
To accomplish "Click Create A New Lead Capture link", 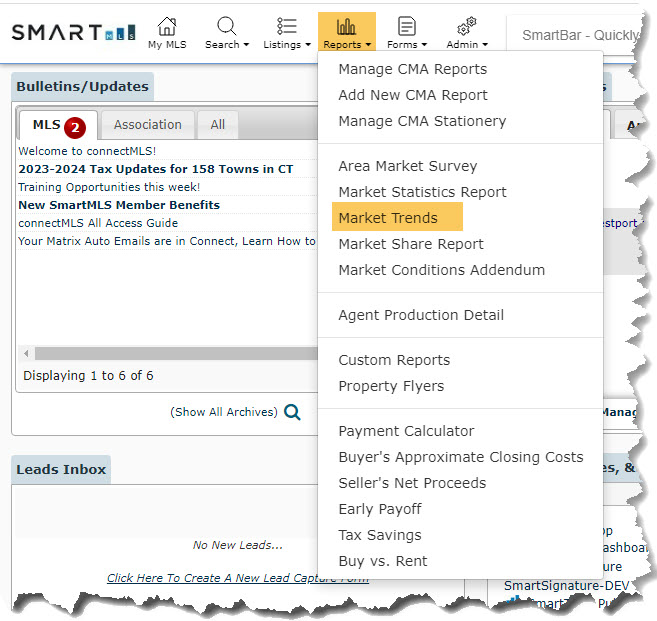I will (238, 578).
